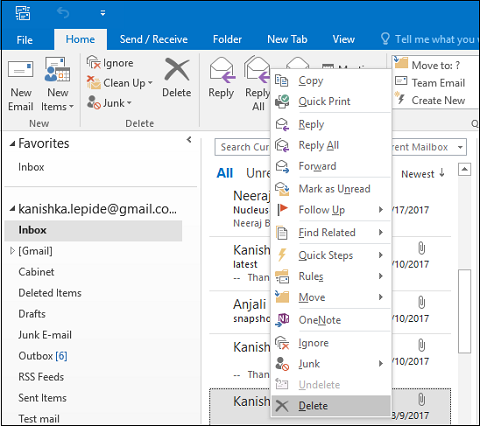Click the Rules icon in context menu
Viewport: 480px width, 426px height.
click(x=282, y=276)
